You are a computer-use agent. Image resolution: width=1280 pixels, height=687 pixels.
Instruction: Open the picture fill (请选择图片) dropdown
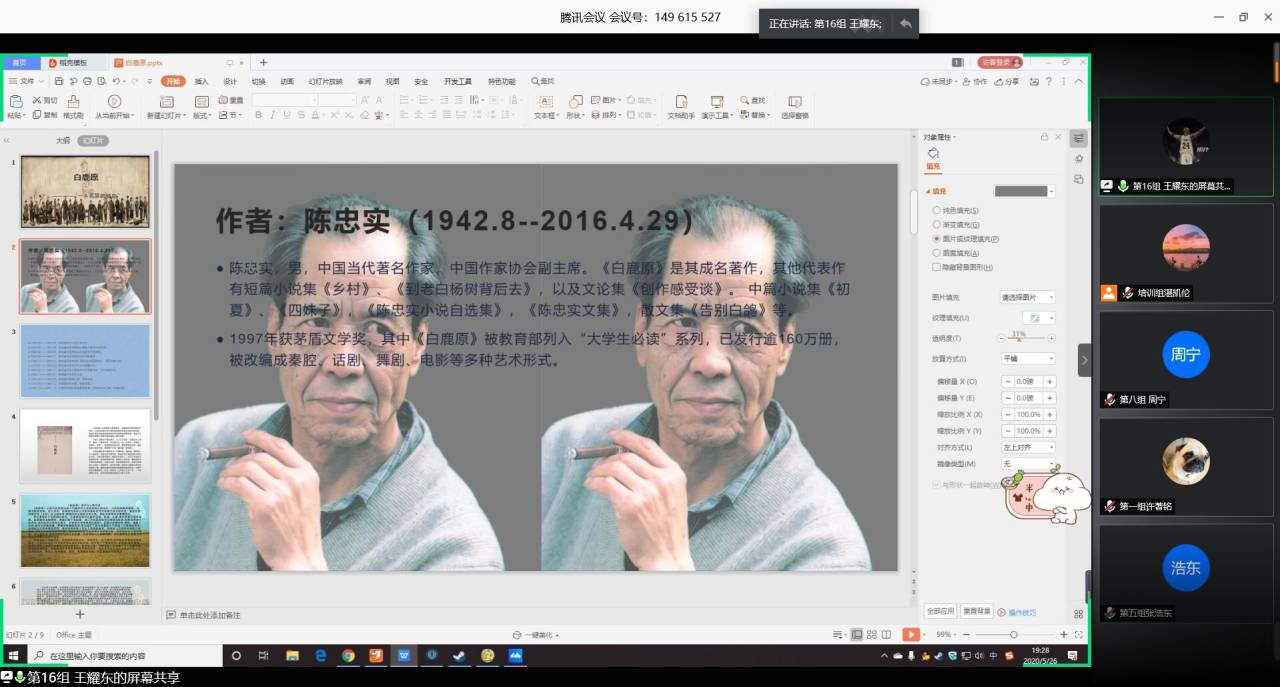click(1027, 297)
